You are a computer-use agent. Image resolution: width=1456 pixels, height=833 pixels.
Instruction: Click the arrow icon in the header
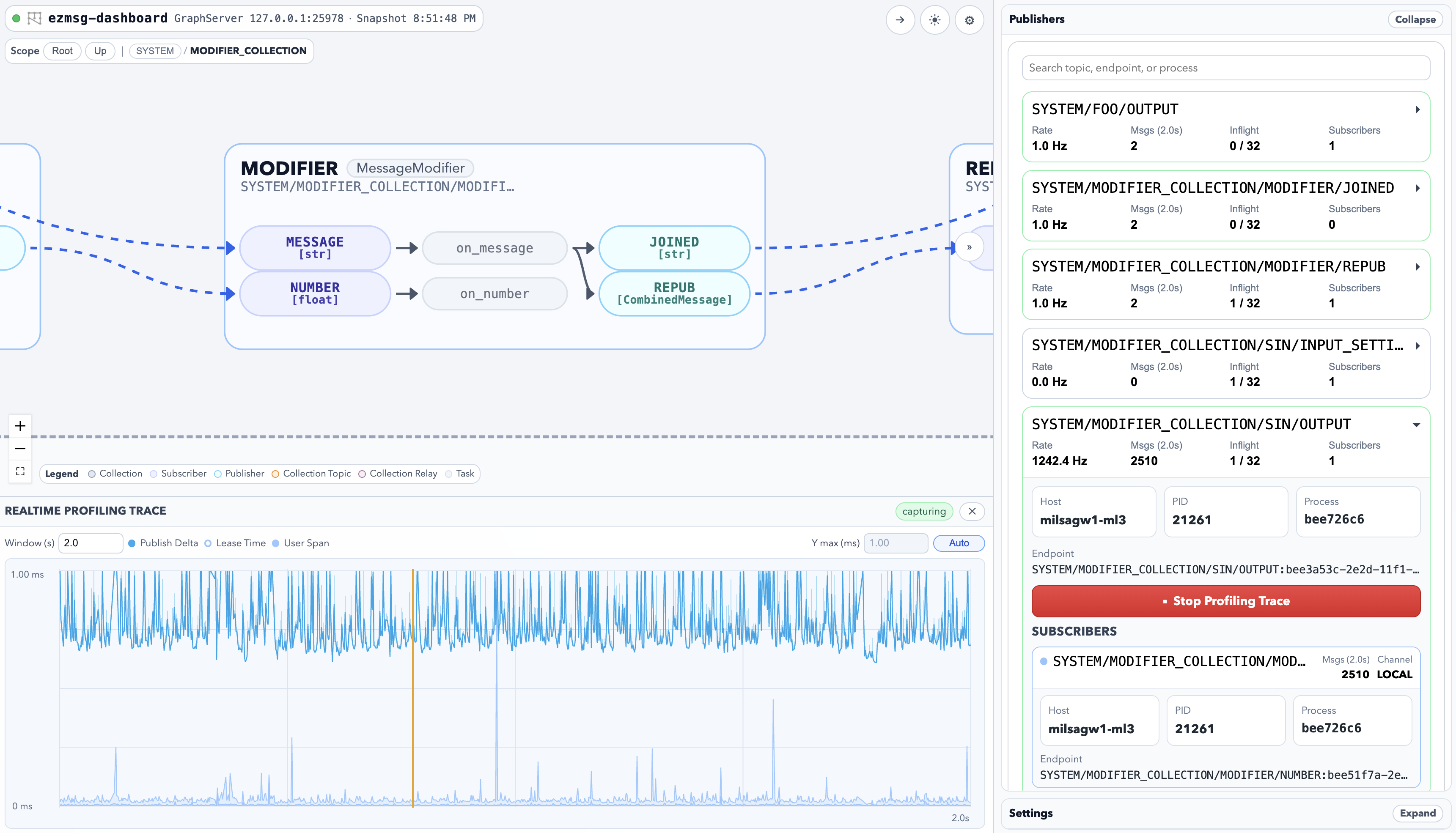tap(900, 20)
